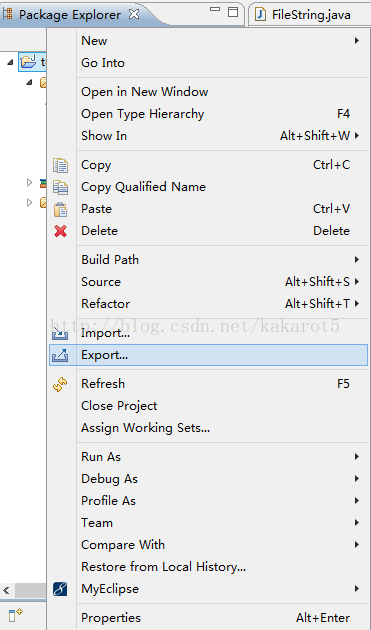Click the Paste clipboard icon
Screen dimensions: 371x630
pos(60,209)
